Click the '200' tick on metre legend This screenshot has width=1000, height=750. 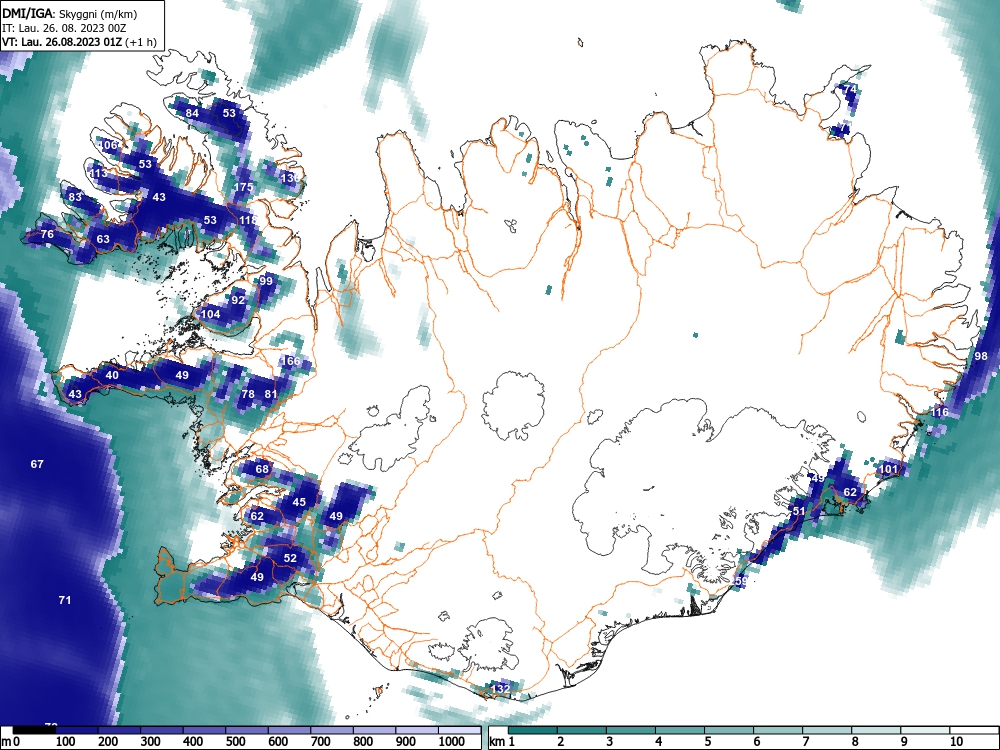pyautogui.click(x=108, y=741)
